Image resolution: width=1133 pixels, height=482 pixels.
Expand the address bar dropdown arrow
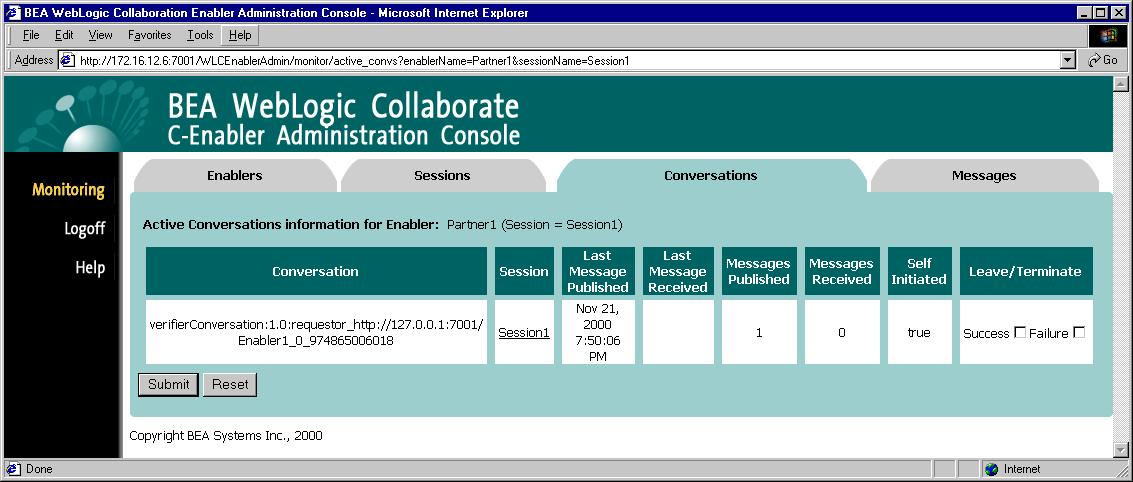click(1068, 61)
